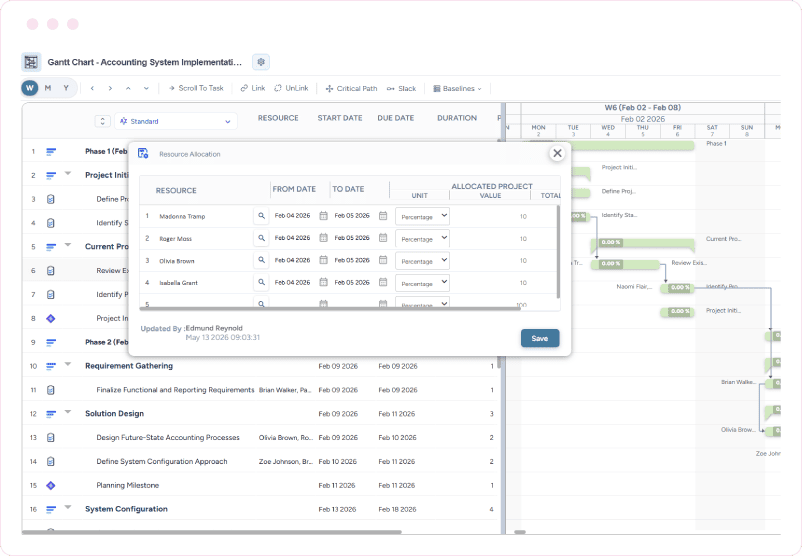Click task icon for Define System Configuration Approach
The image size is (802, 556).
point(51,461)
